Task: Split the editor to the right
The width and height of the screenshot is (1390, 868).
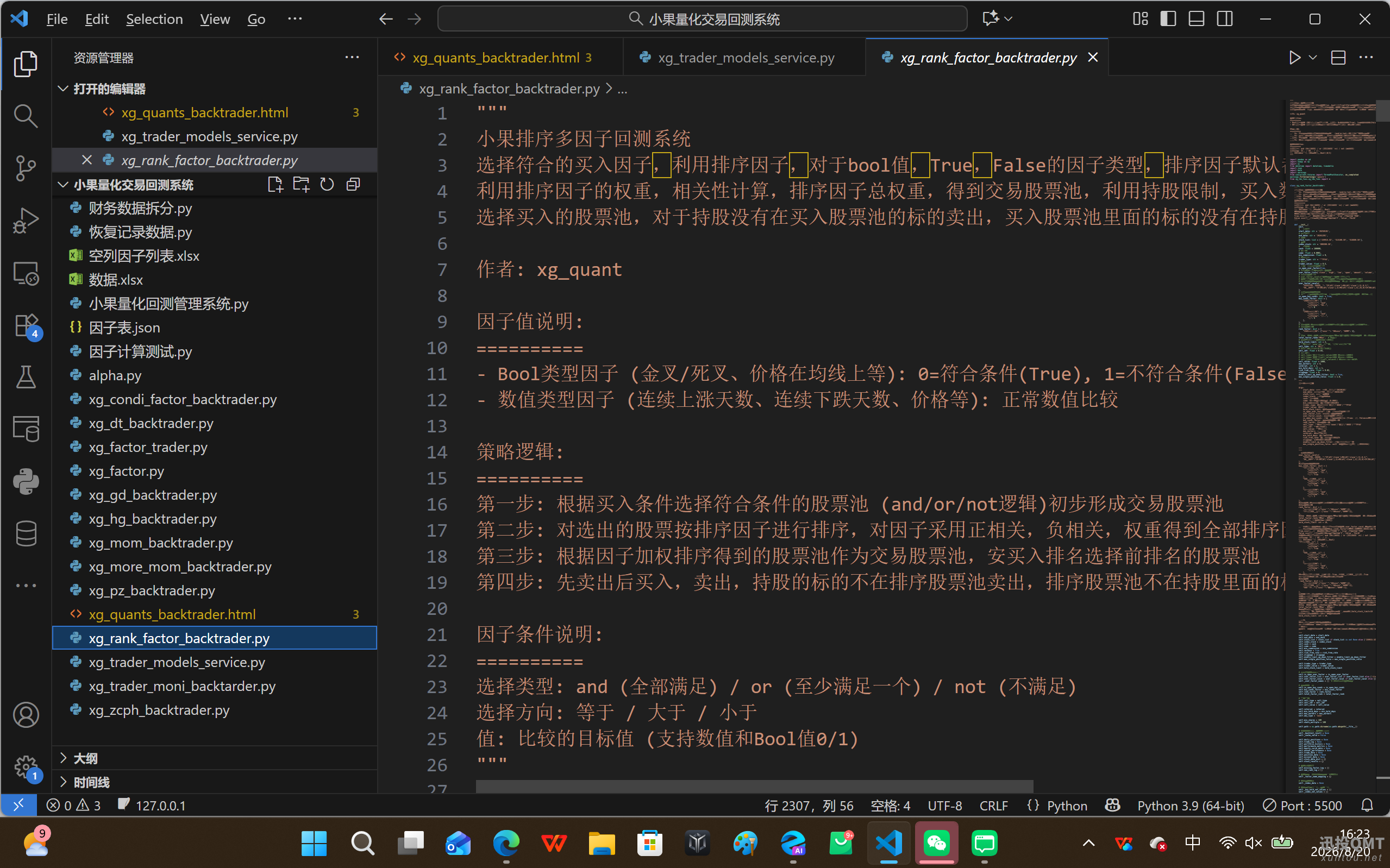Action: [1338, 58]
